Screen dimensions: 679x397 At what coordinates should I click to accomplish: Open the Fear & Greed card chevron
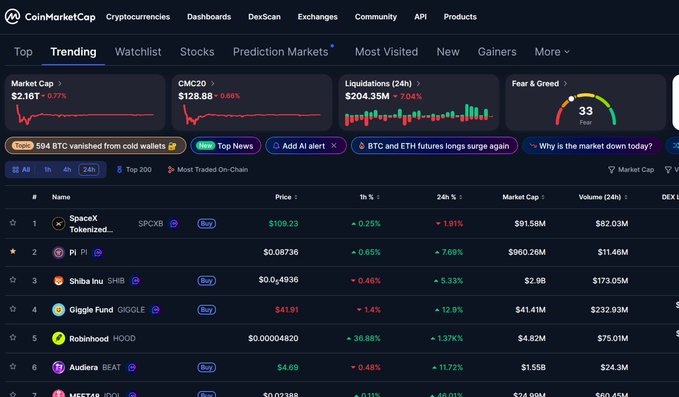pos(565,84)
